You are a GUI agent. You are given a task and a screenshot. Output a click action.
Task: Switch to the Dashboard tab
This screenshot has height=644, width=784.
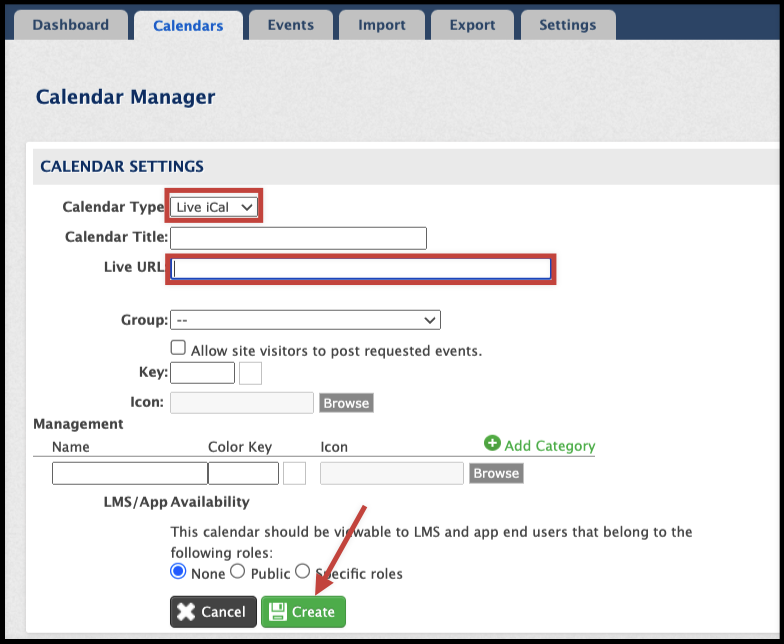point(69,25)
